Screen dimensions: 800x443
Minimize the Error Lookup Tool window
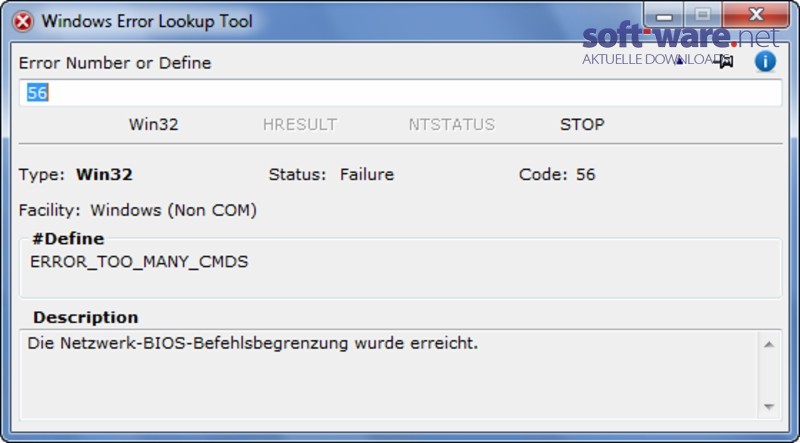point(664,15)
